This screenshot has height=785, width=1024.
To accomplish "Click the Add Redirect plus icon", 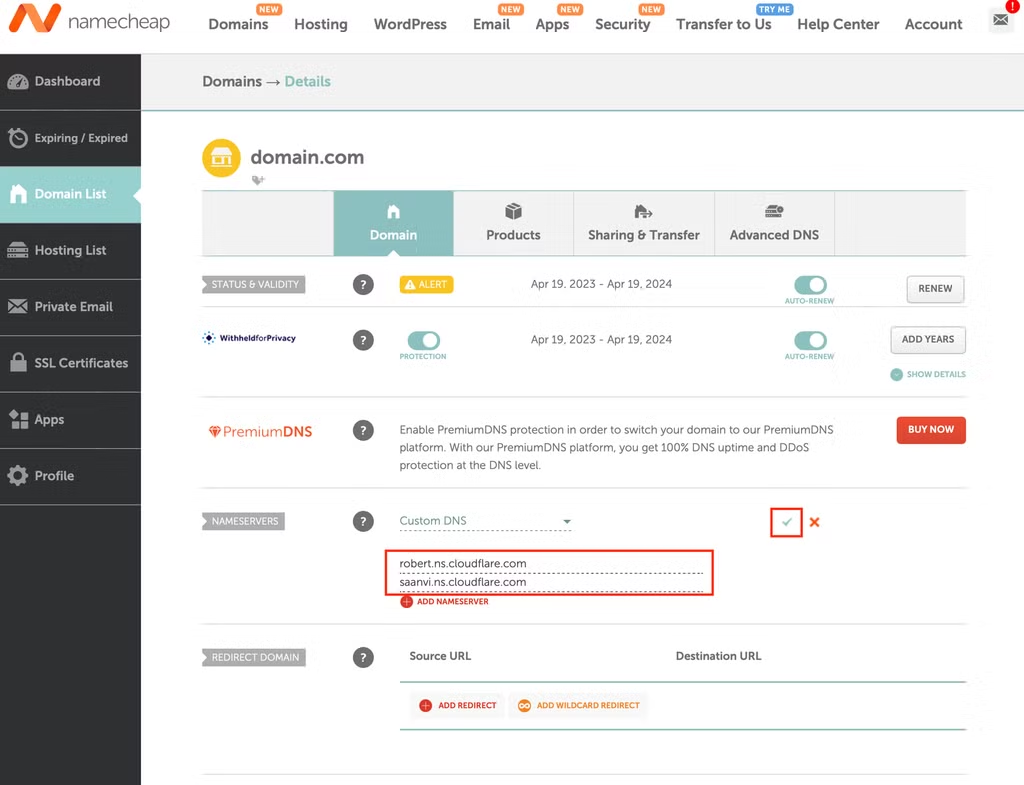I will (x=425, y=705).
